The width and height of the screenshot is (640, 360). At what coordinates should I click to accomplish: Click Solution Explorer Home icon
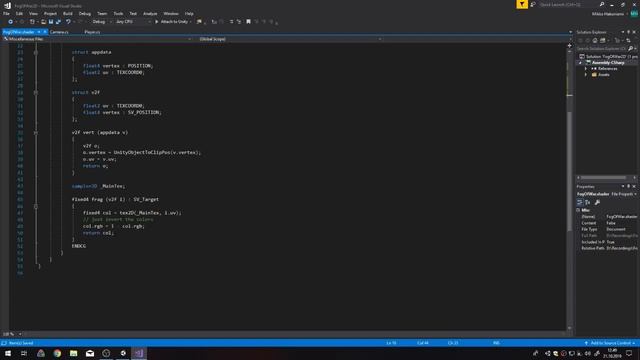pyautogui.click(x=595, y=40)
